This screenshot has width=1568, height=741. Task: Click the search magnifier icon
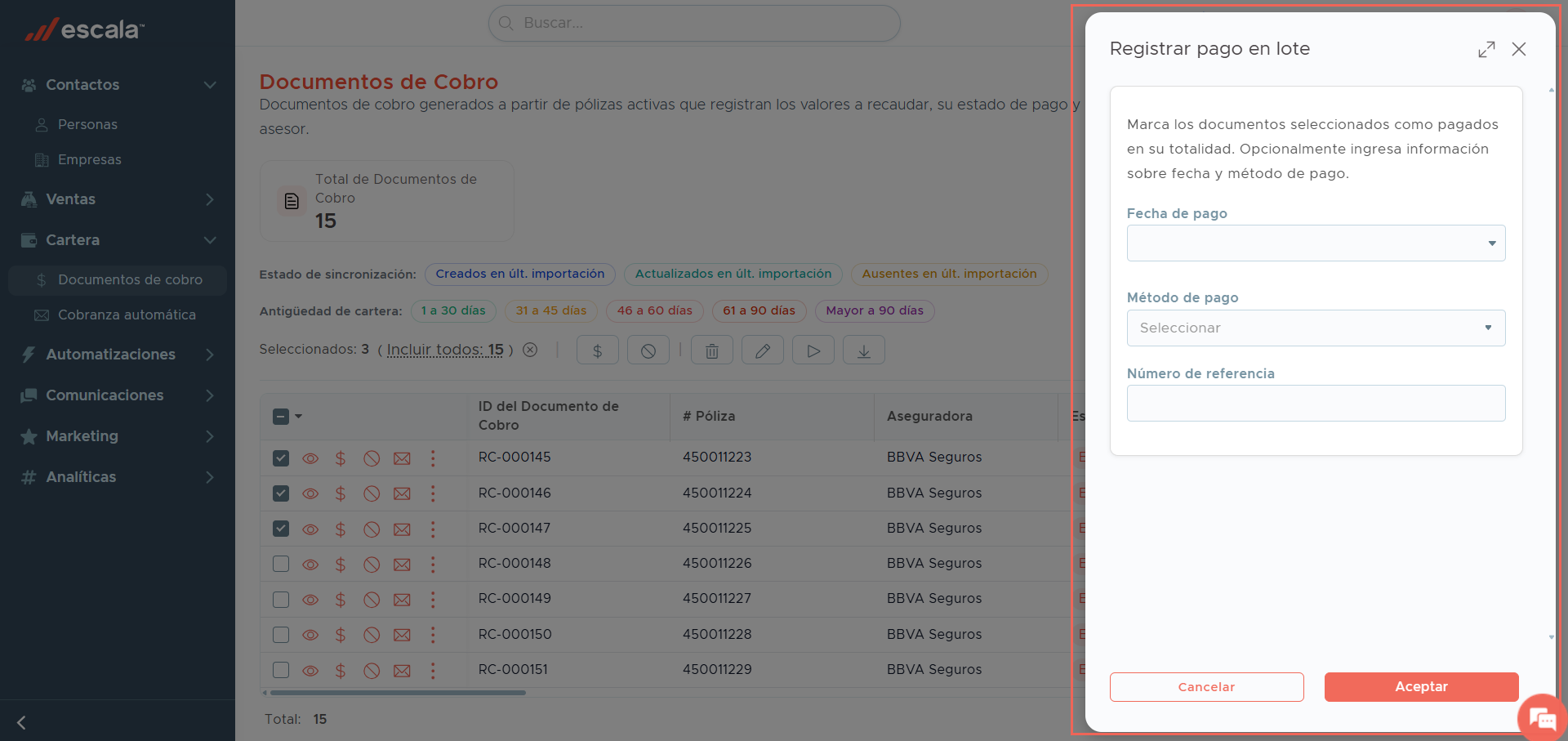(506, 23)
